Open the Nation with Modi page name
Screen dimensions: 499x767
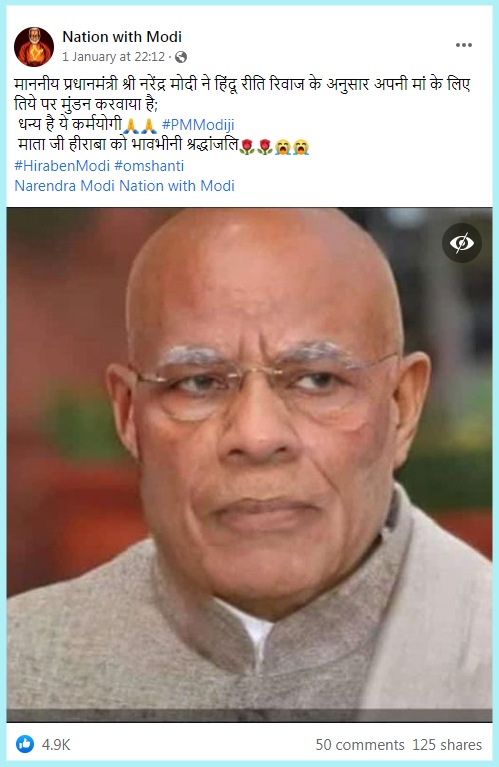[x=122, y=37]
